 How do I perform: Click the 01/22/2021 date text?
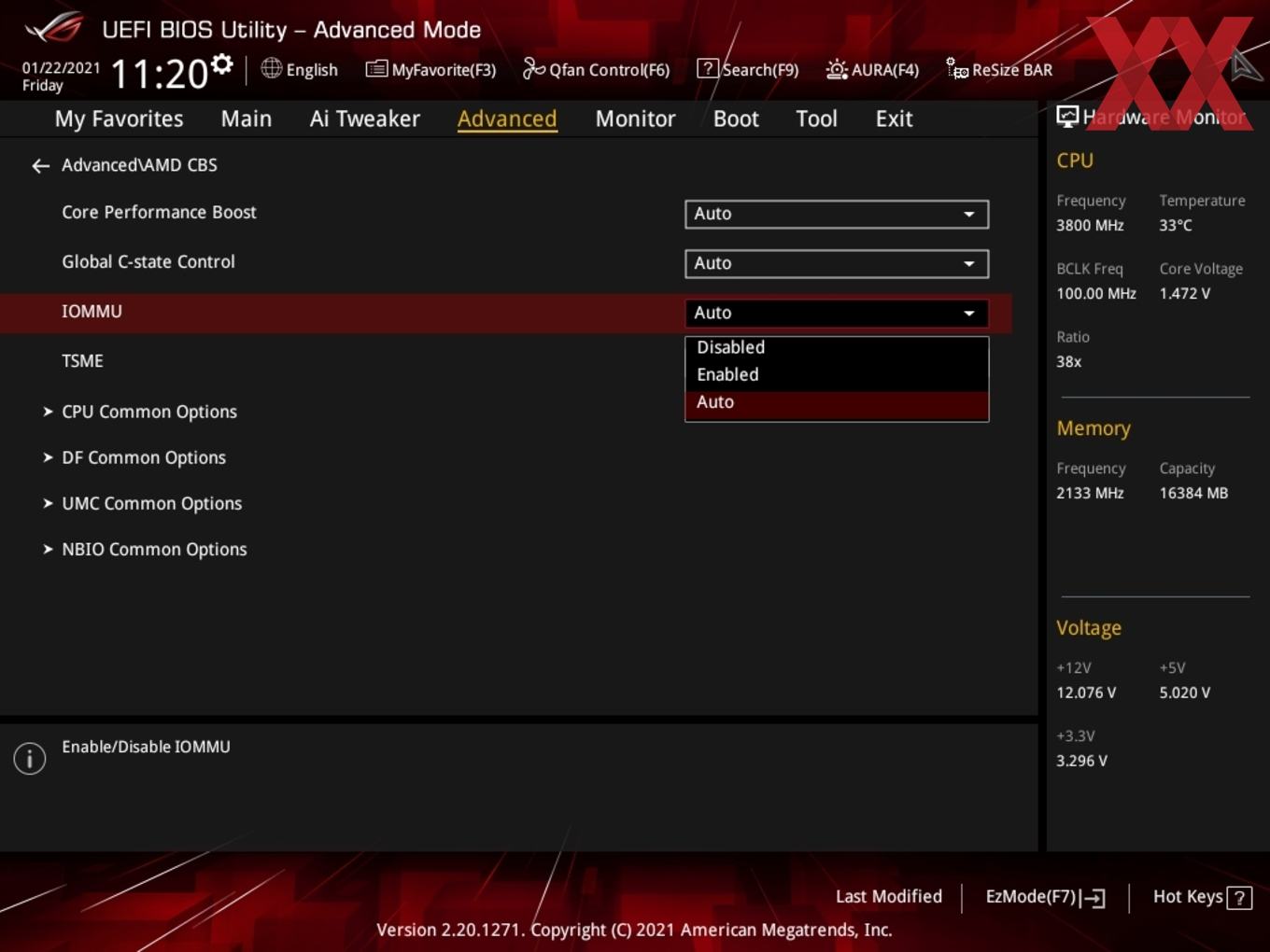coord(61,68)
